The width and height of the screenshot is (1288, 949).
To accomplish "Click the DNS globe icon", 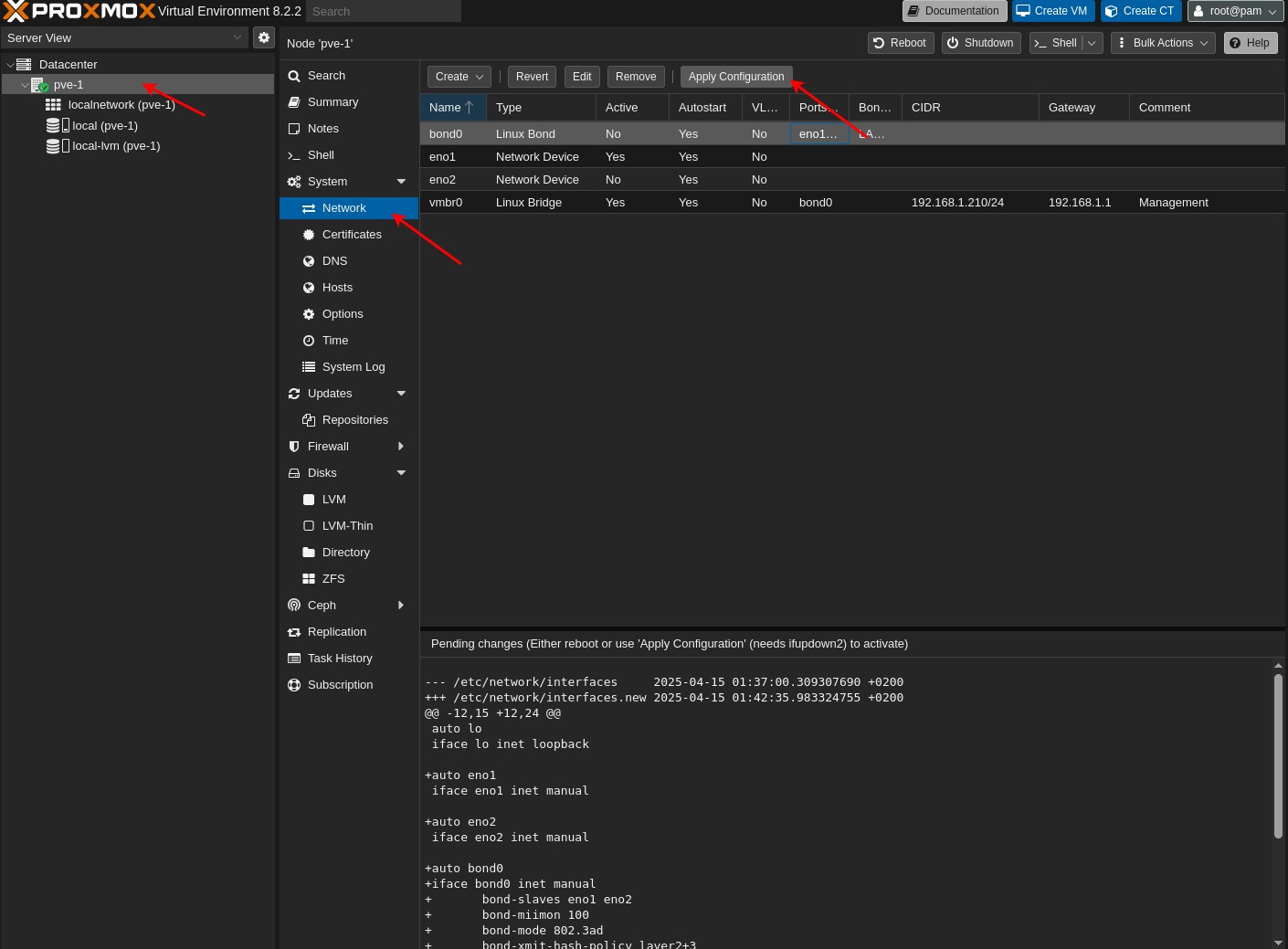I will click(x=309, y=261).
